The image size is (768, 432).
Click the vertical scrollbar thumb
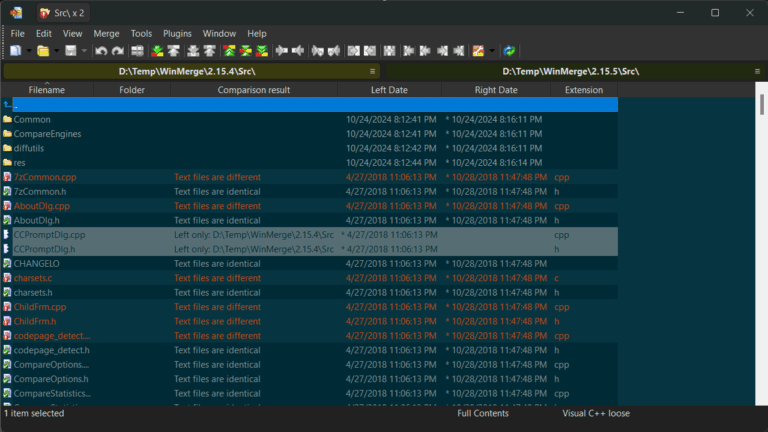pyautogui.click(x=762, y=104)
